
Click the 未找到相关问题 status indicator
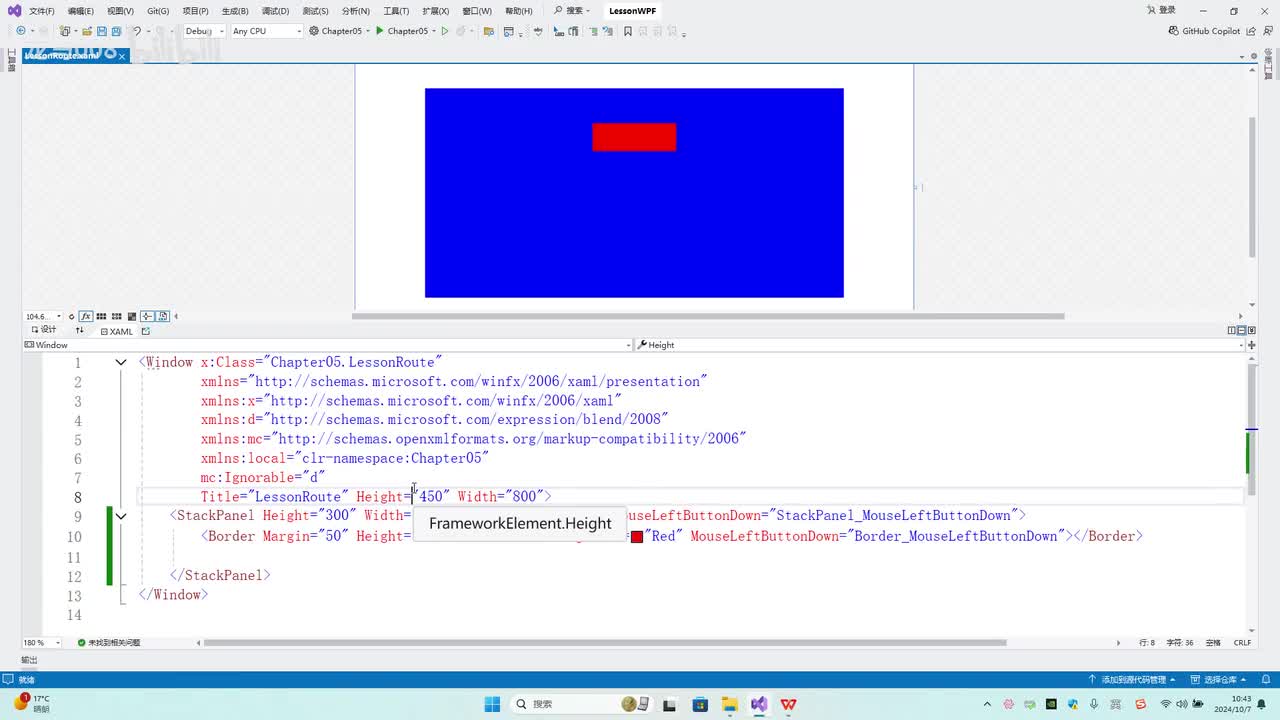[109, 643]
